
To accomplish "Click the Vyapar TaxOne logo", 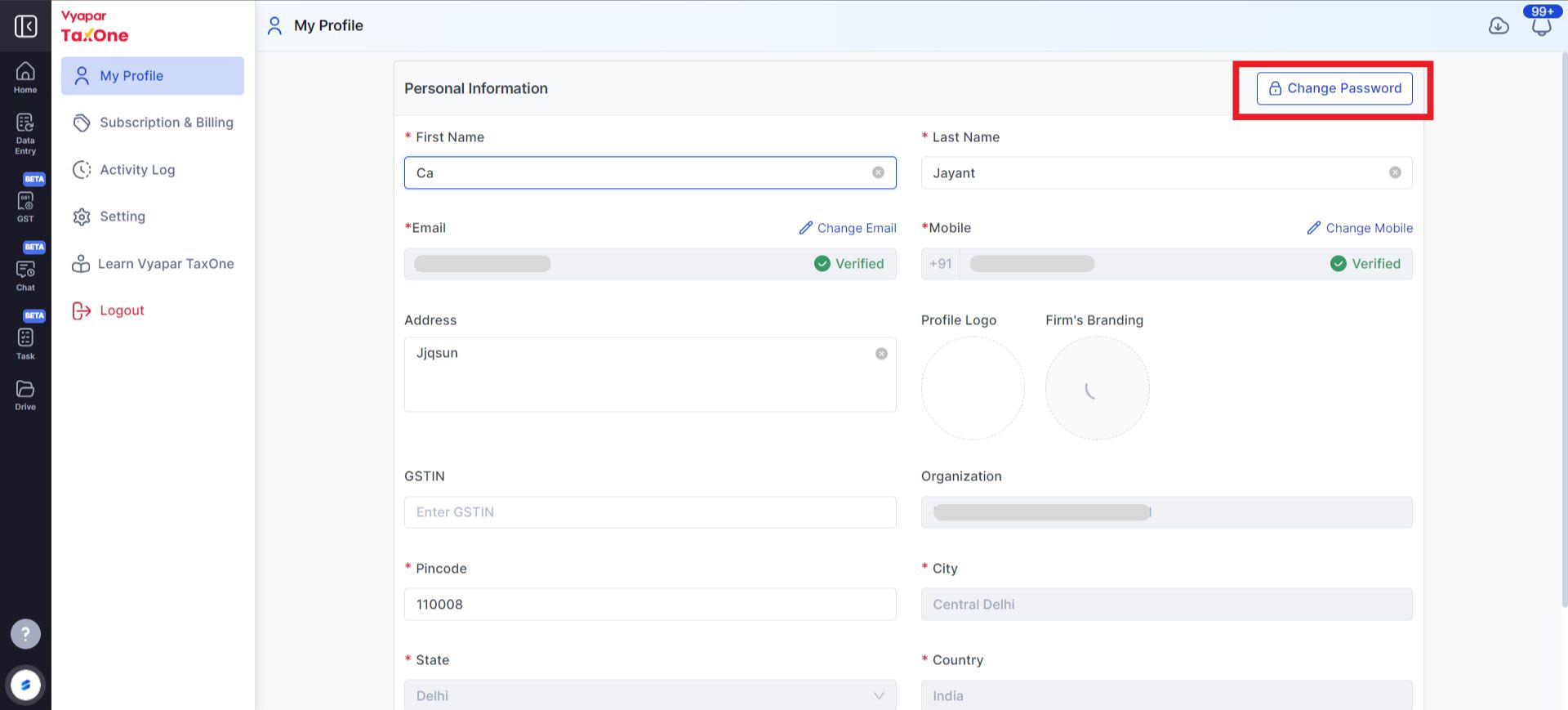I will 95,27.
